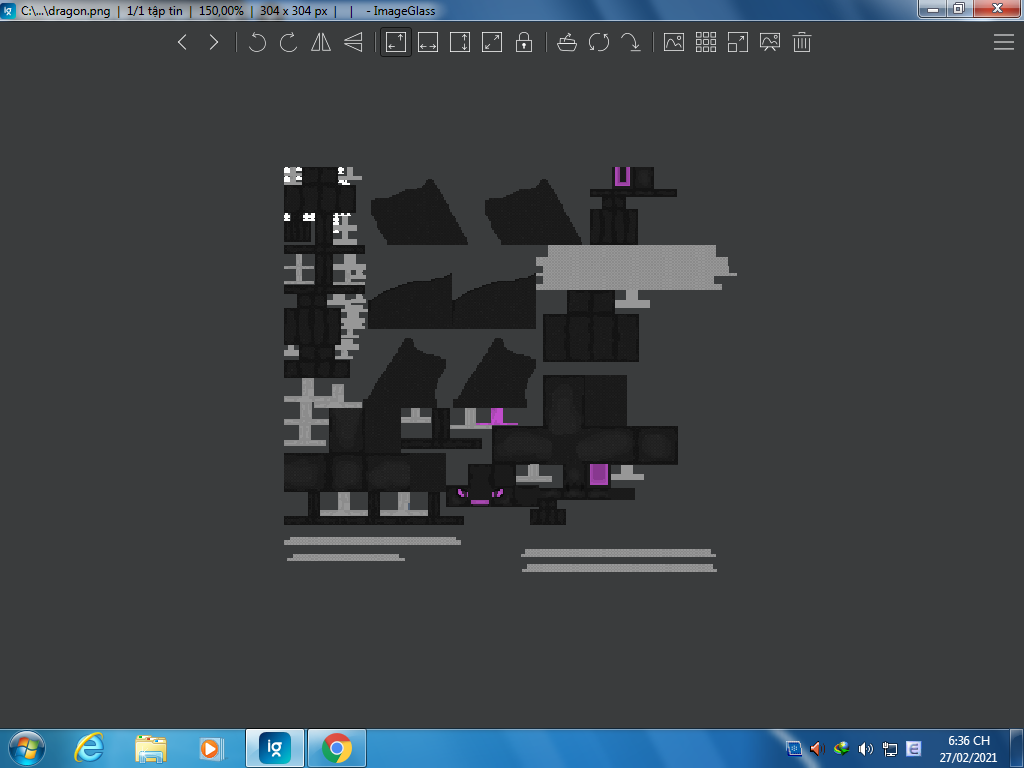
Task: Click the dragon texture image on canvas
Action: (510, 370)
